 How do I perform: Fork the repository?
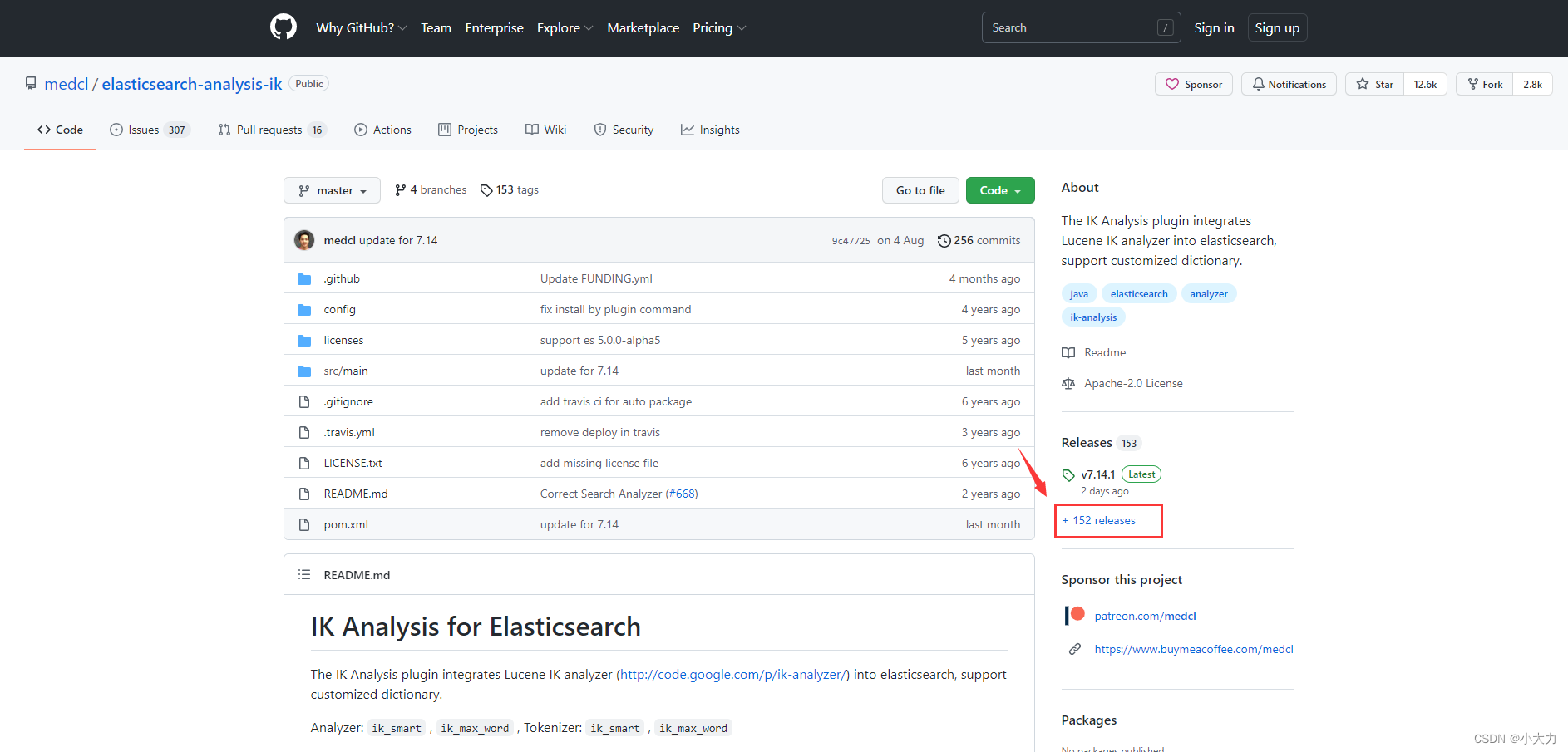pos(1485,84)
